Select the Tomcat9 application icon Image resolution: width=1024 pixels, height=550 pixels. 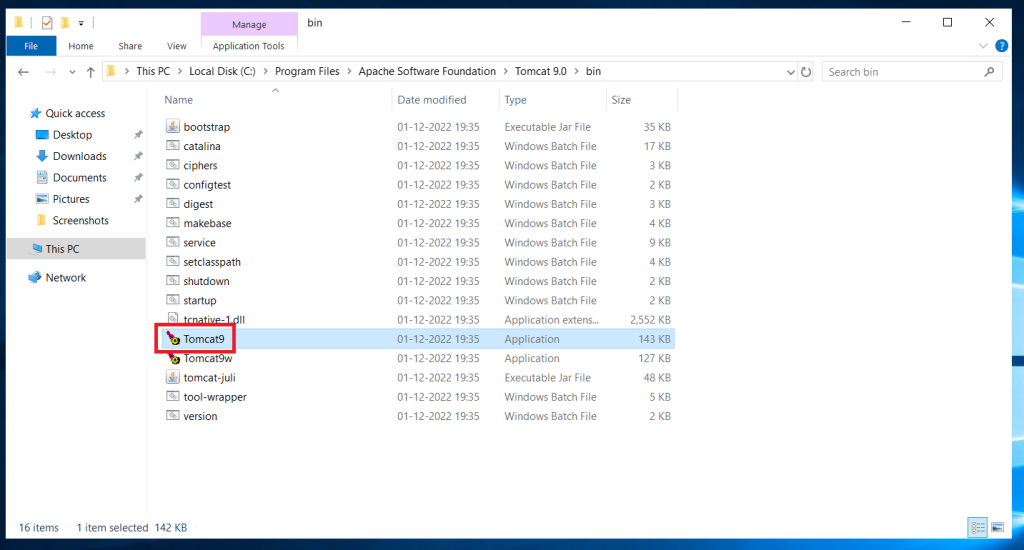(172, 338)
